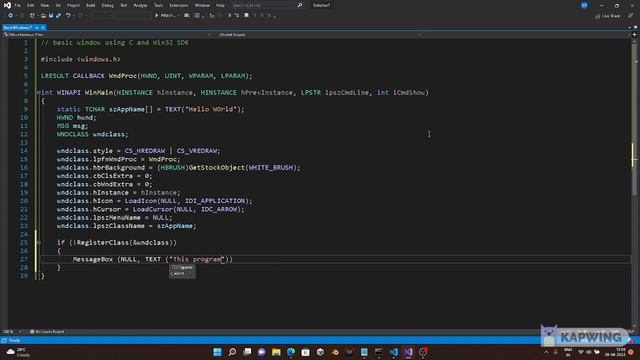Open the Global Scope dropdown
Viewport: 640px width, 360px height.
click(x=319, y=35)
